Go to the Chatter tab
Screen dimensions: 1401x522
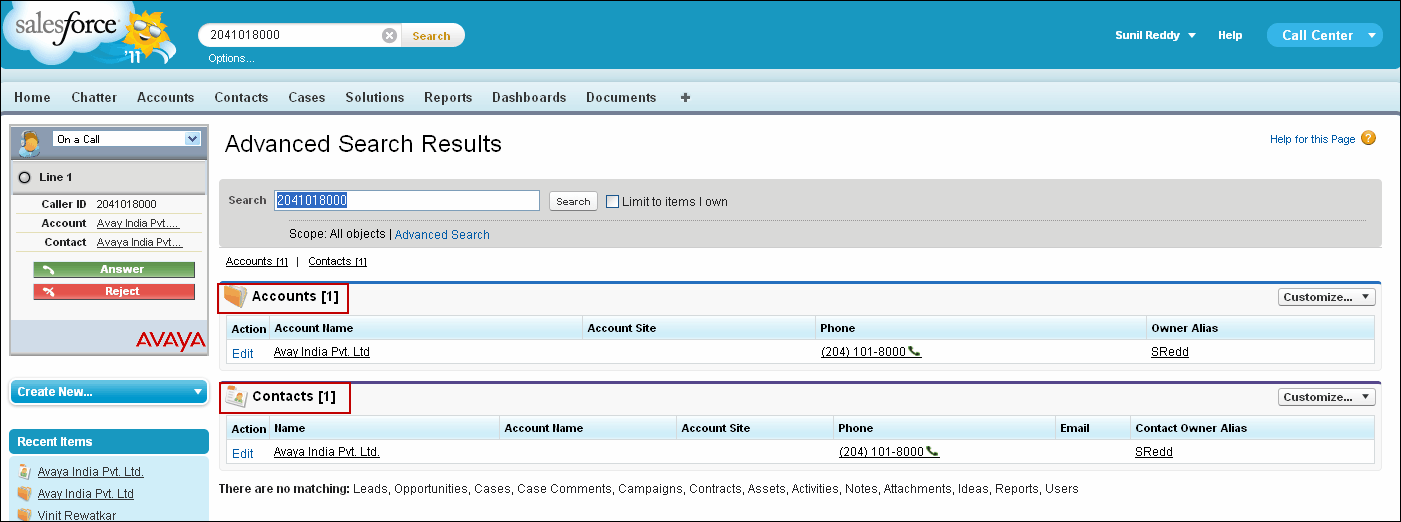[x=94, y=98]
